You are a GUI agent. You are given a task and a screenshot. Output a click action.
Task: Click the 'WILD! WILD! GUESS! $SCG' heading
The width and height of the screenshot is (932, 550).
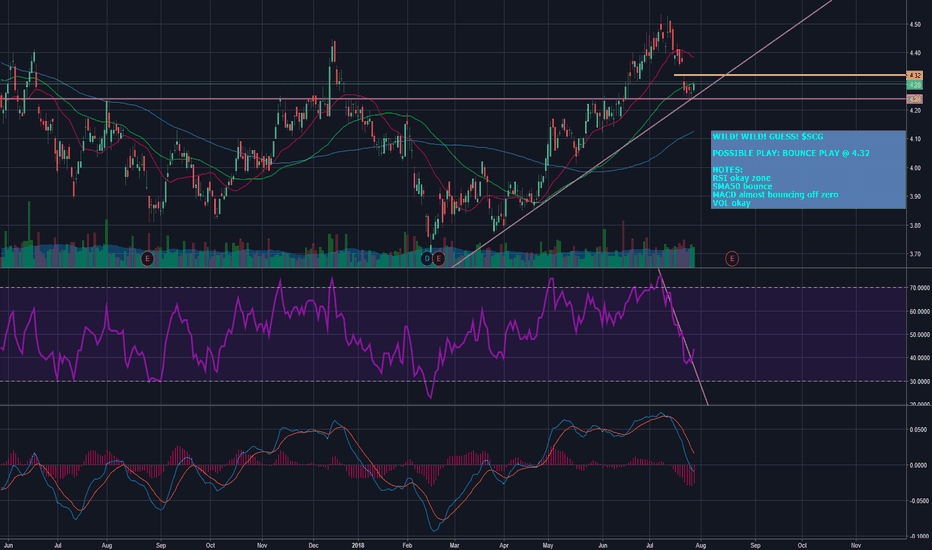click(x=767, y=137)
